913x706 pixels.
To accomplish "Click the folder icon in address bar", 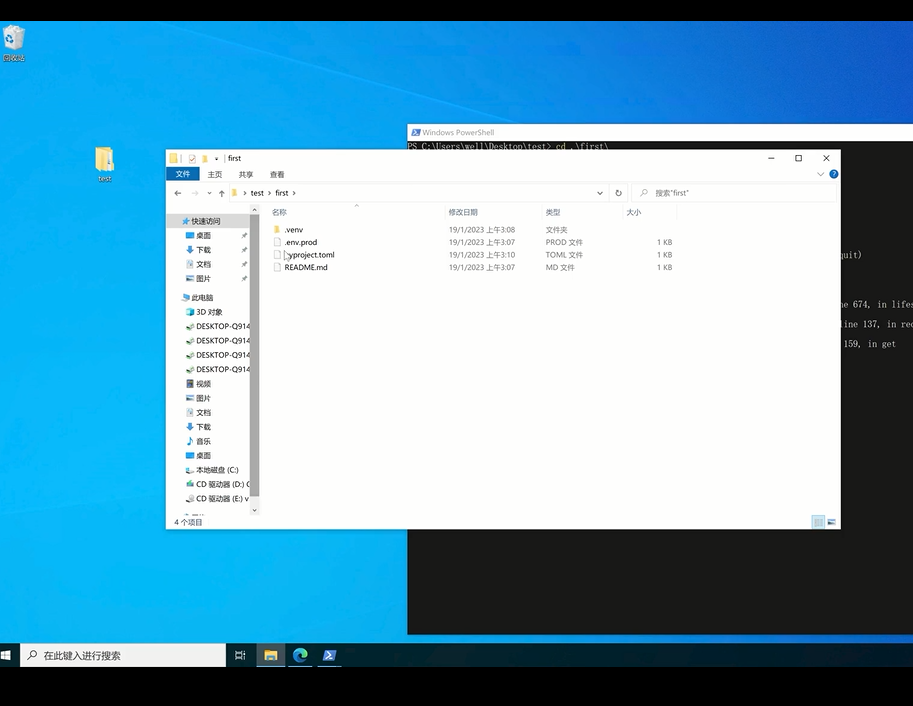I will tap(235, 193).
